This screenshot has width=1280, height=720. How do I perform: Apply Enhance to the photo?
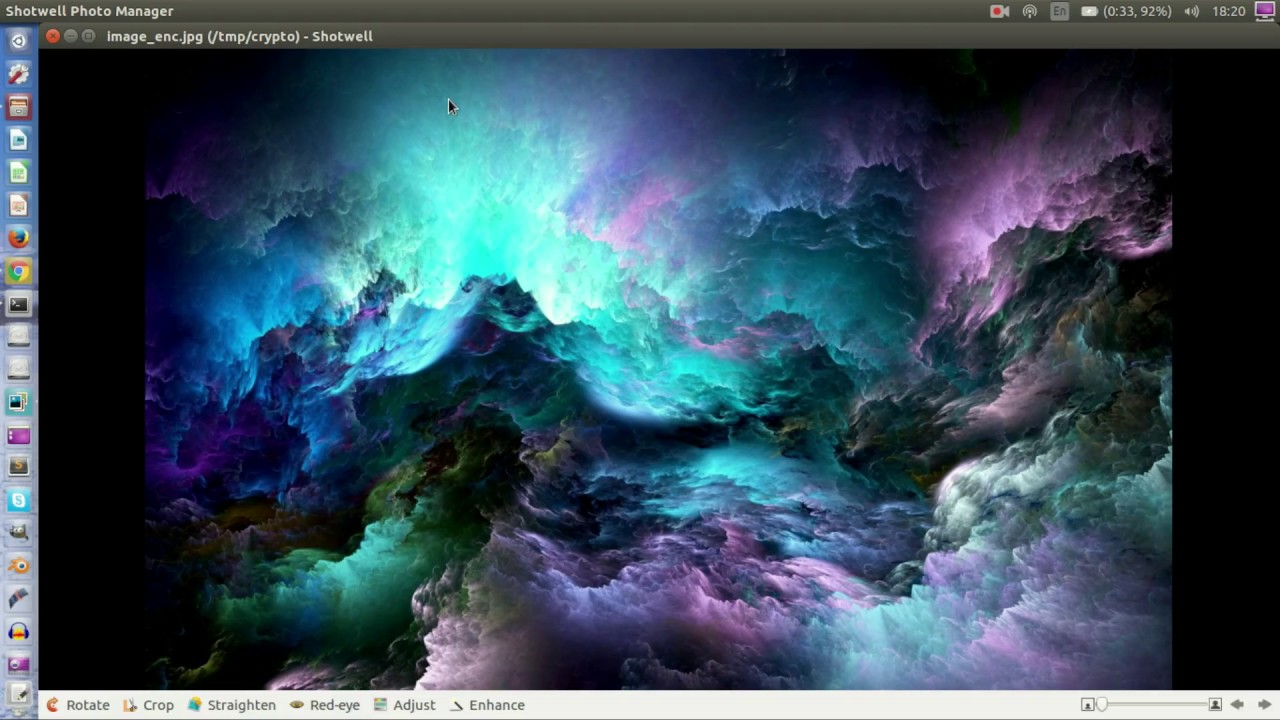pyautogui.click(x=487, y=705)
